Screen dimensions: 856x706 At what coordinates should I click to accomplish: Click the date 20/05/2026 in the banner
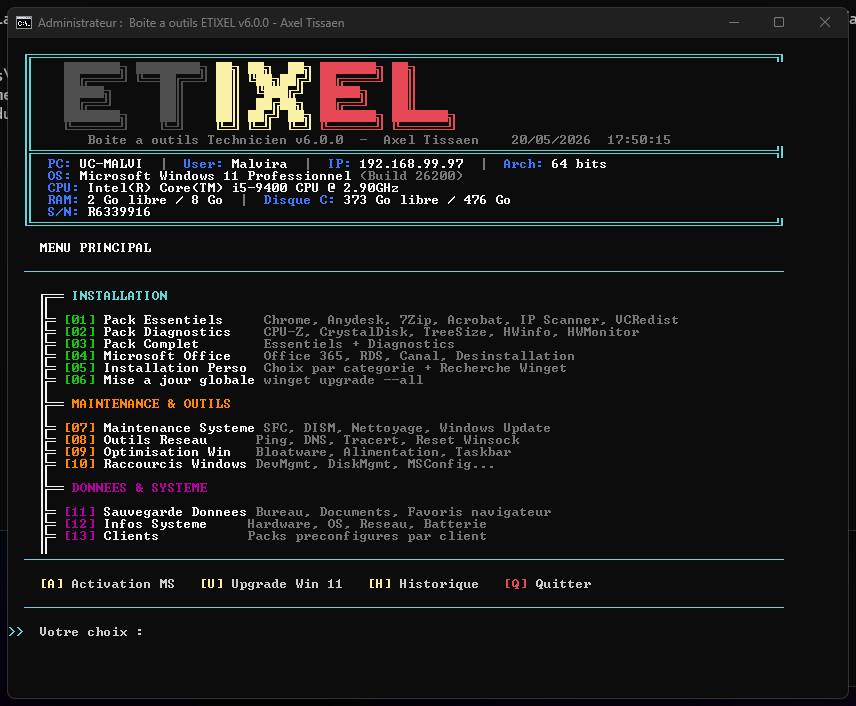[x=550, y=140]
